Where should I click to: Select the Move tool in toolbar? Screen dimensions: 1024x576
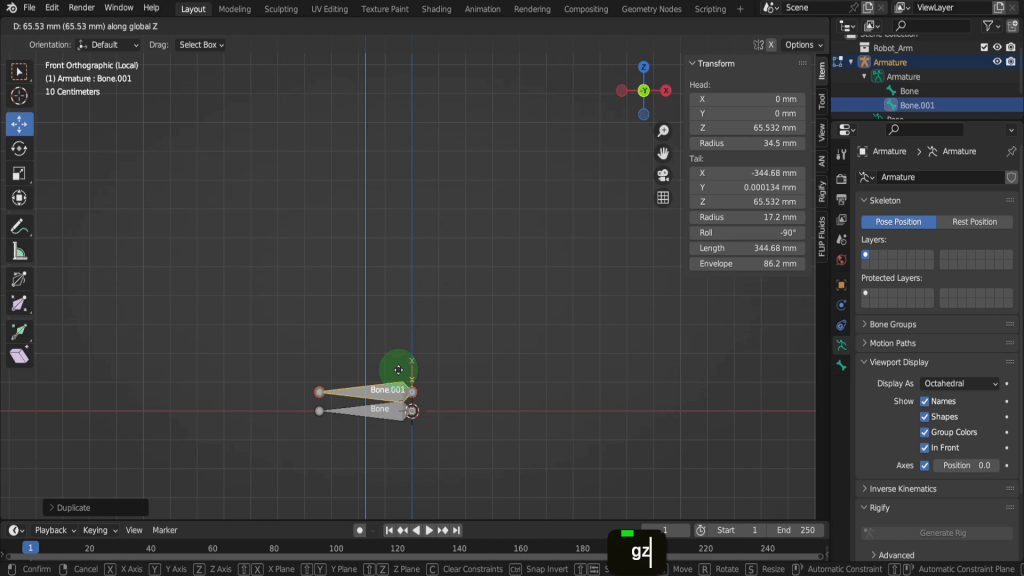click(x=19, y=124)
